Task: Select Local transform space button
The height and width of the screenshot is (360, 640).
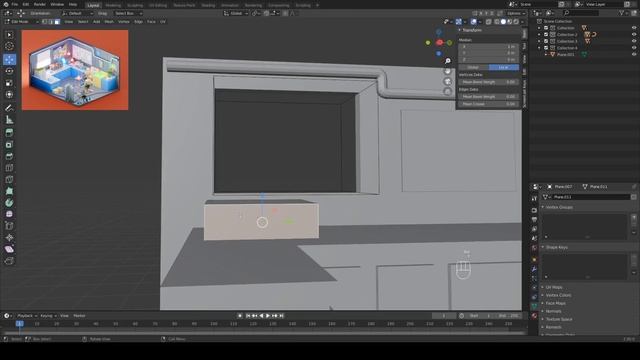Action: (x=504, y=67)
